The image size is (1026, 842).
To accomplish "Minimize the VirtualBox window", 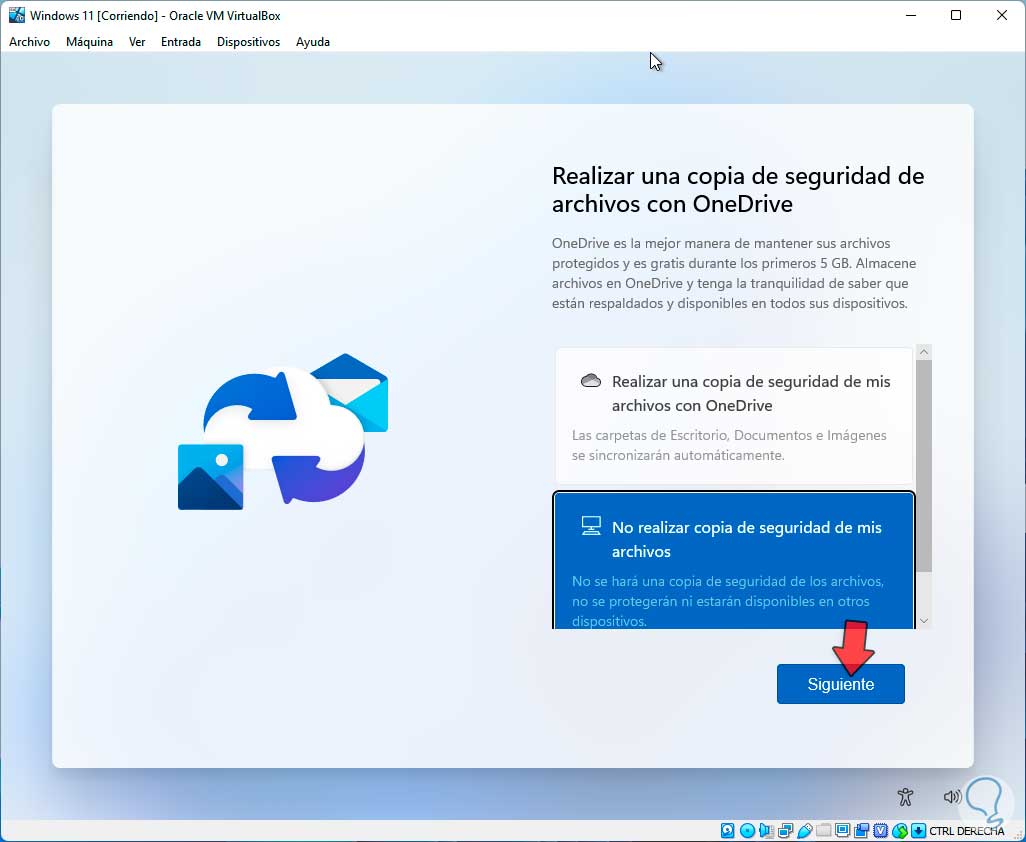I will (x=910, y=15).
